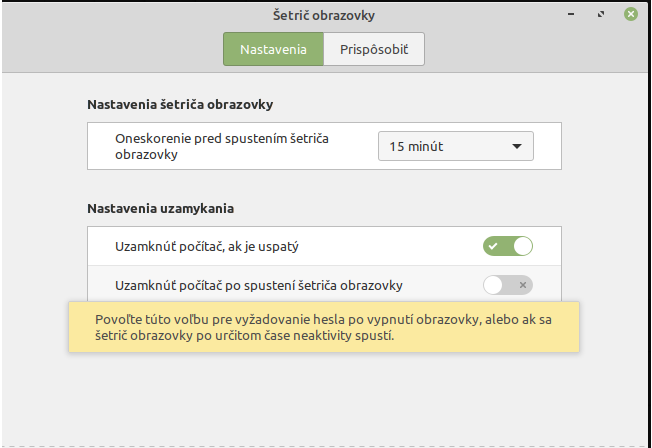Click the Nastavenia uzamykania section heading
This screenshot has height=448, width=652.
(160, 209)
